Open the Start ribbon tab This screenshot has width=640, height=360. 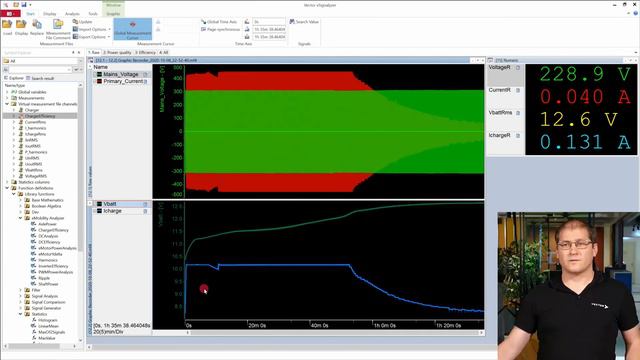pos(31,14)
